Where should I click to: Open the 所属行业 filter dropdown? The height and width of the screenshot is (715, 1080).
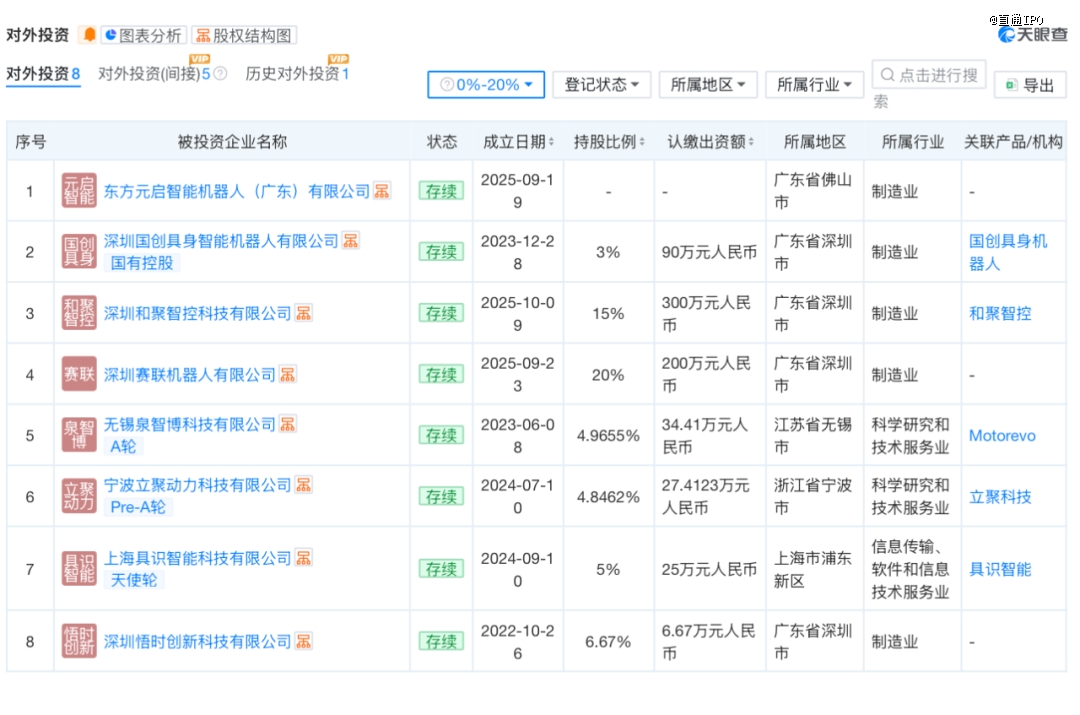pos(815,85)
